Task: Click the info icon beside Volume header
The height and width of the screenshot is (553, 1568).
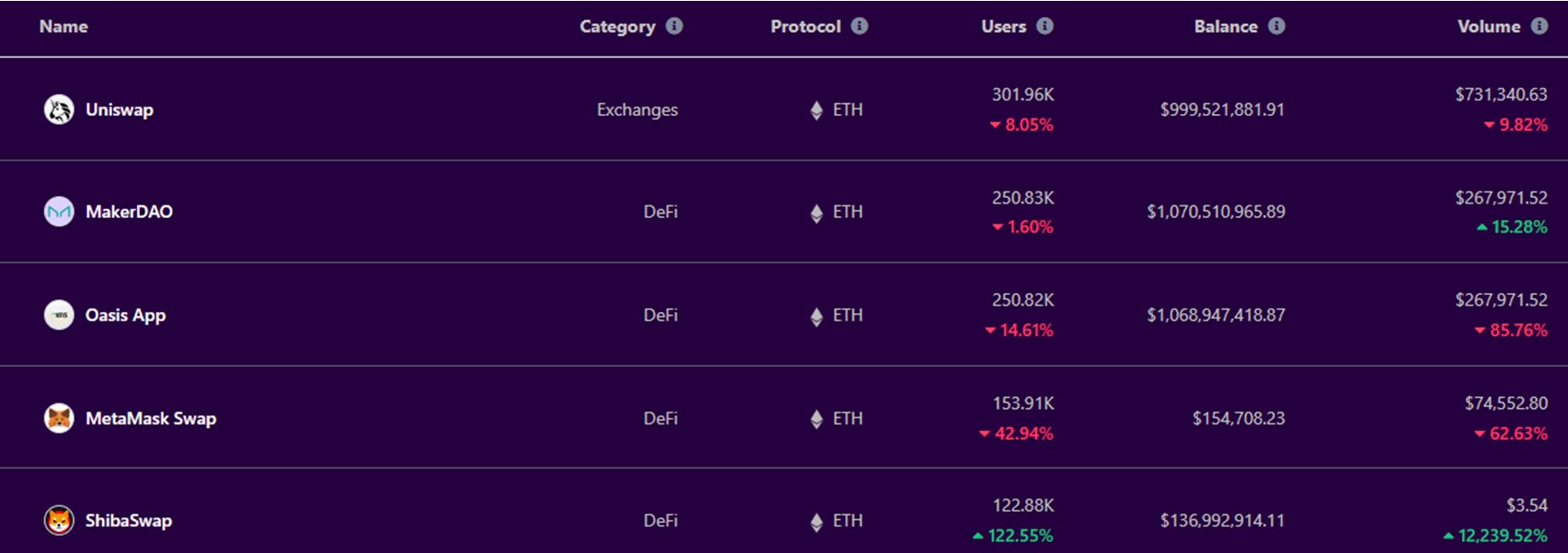Action: 1540,26
